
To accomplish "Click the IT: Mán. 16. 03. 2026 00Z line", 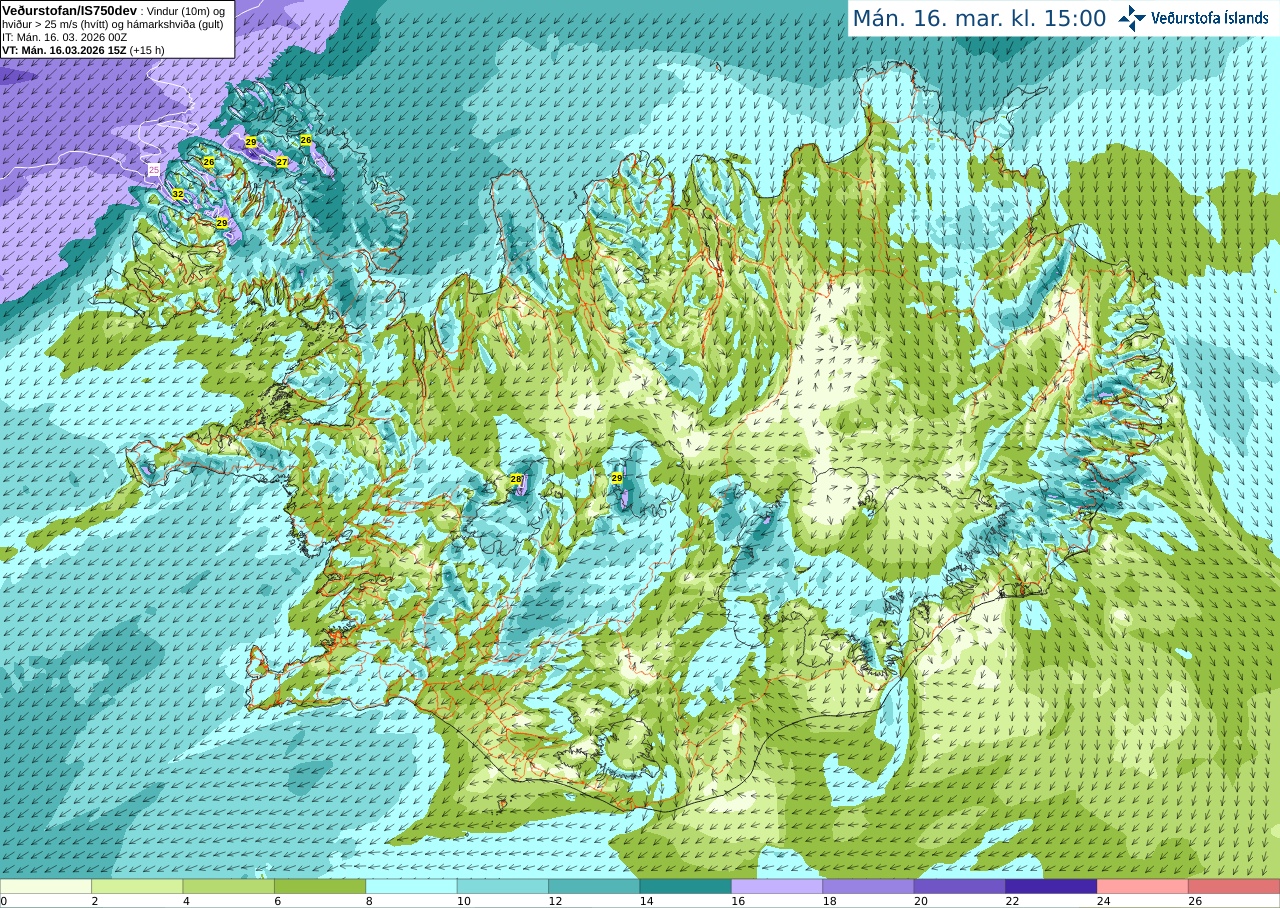I will click(64, 37).
